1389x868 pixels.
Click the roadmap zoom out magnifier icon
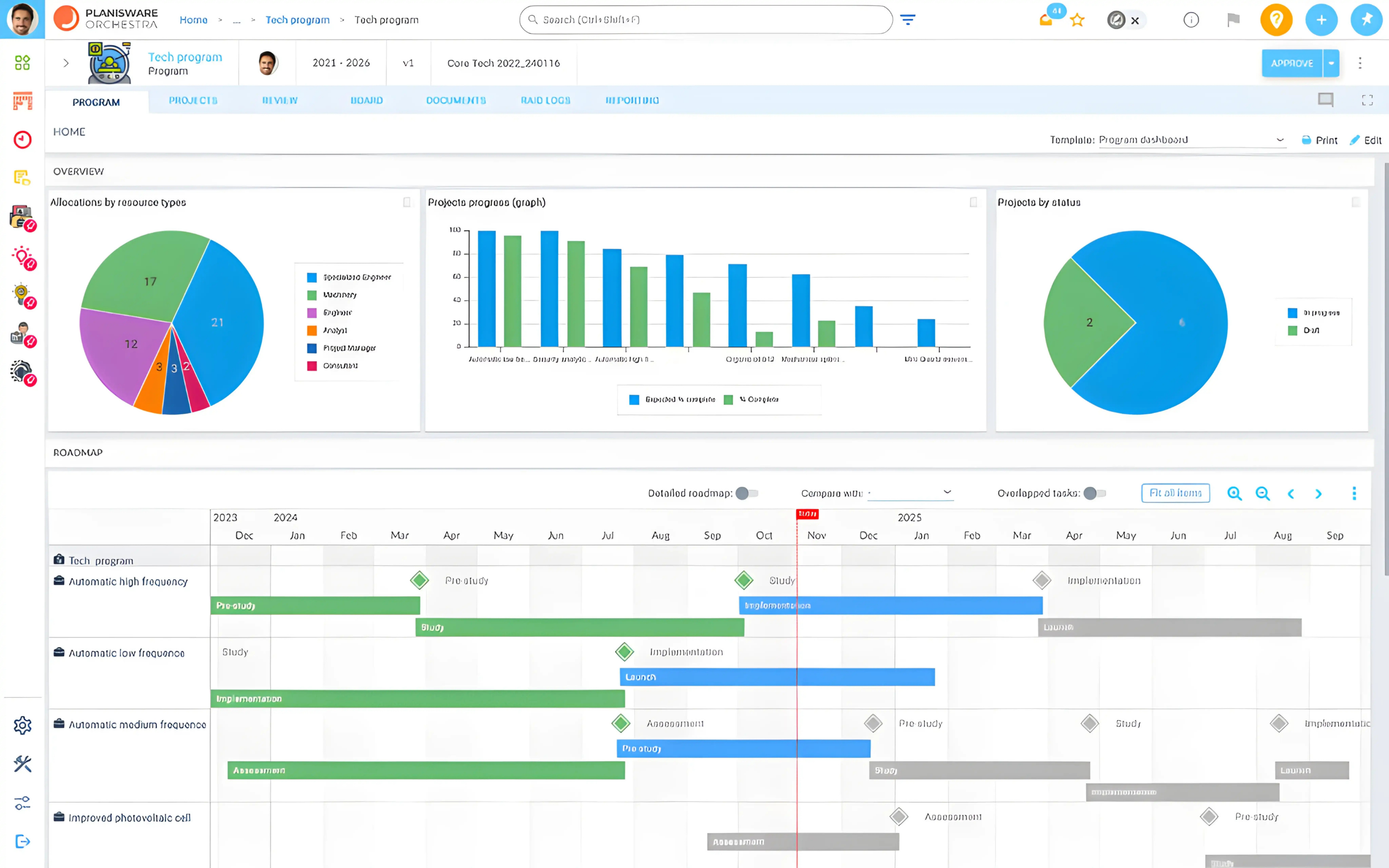pyautogui.click(x=1262, y=493)
